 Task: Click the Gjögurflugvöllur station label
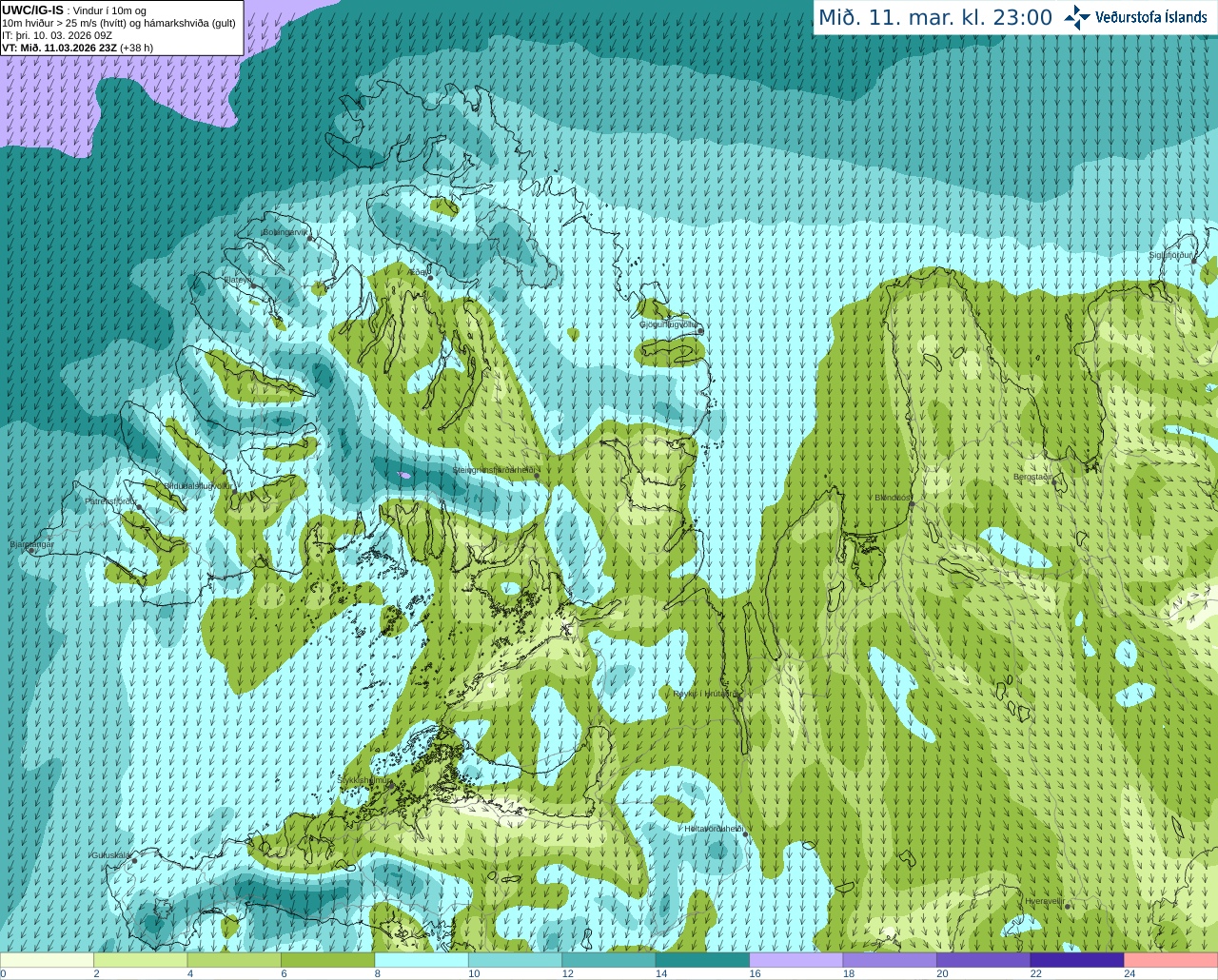tap(670, 324)
